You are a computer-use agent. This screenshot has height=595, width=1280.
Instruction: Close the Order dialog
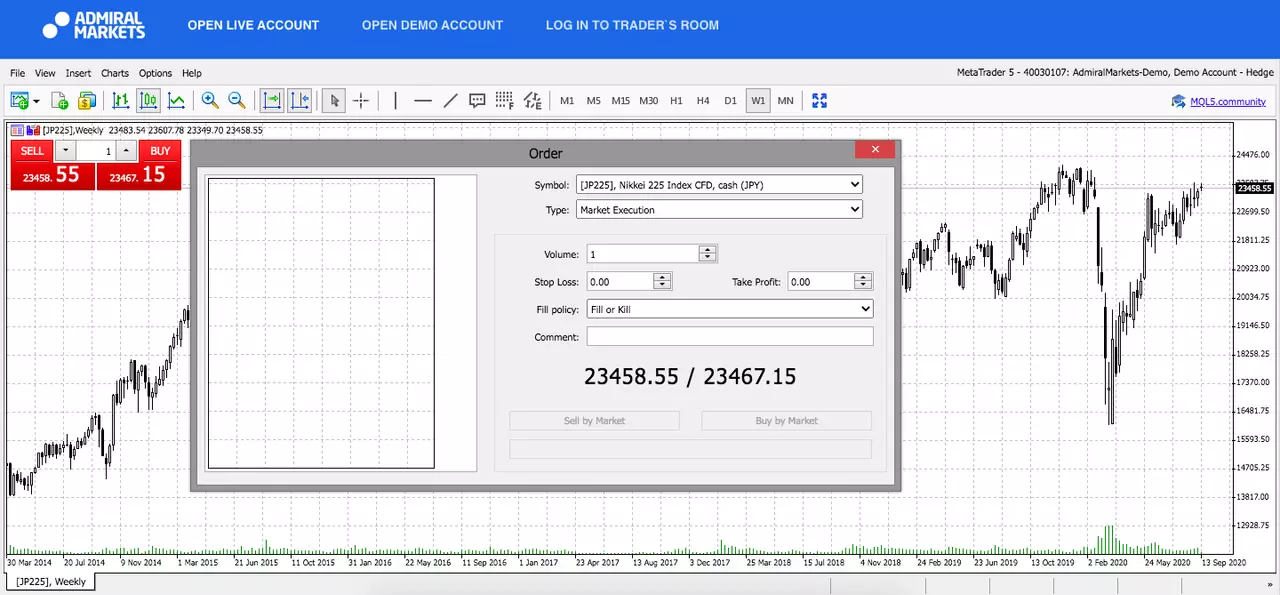click(x=875, y=150)
